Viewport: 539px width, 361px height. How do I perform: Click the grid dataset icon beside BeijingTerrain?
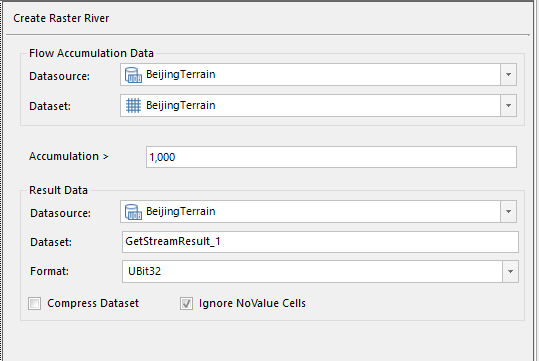point(133,106)
